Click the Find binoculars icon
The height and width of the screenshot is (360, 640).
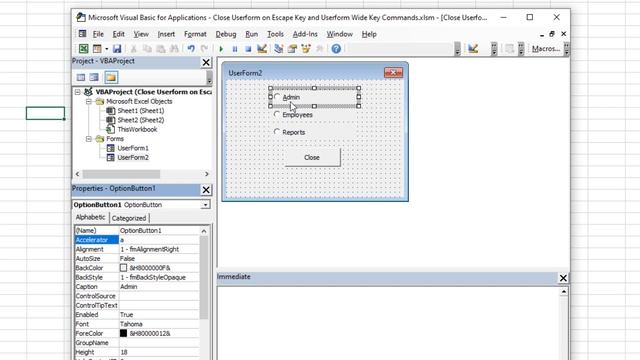click(x=174, y=49)
